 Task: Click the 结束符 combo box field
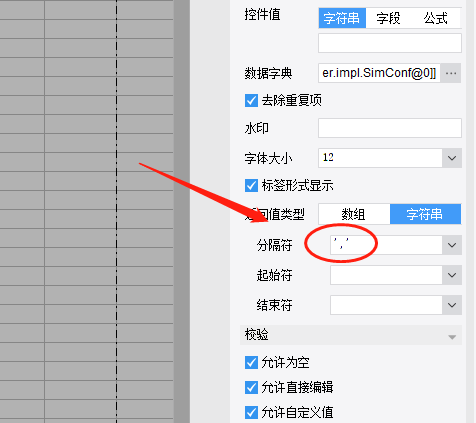tap(386, 305)
